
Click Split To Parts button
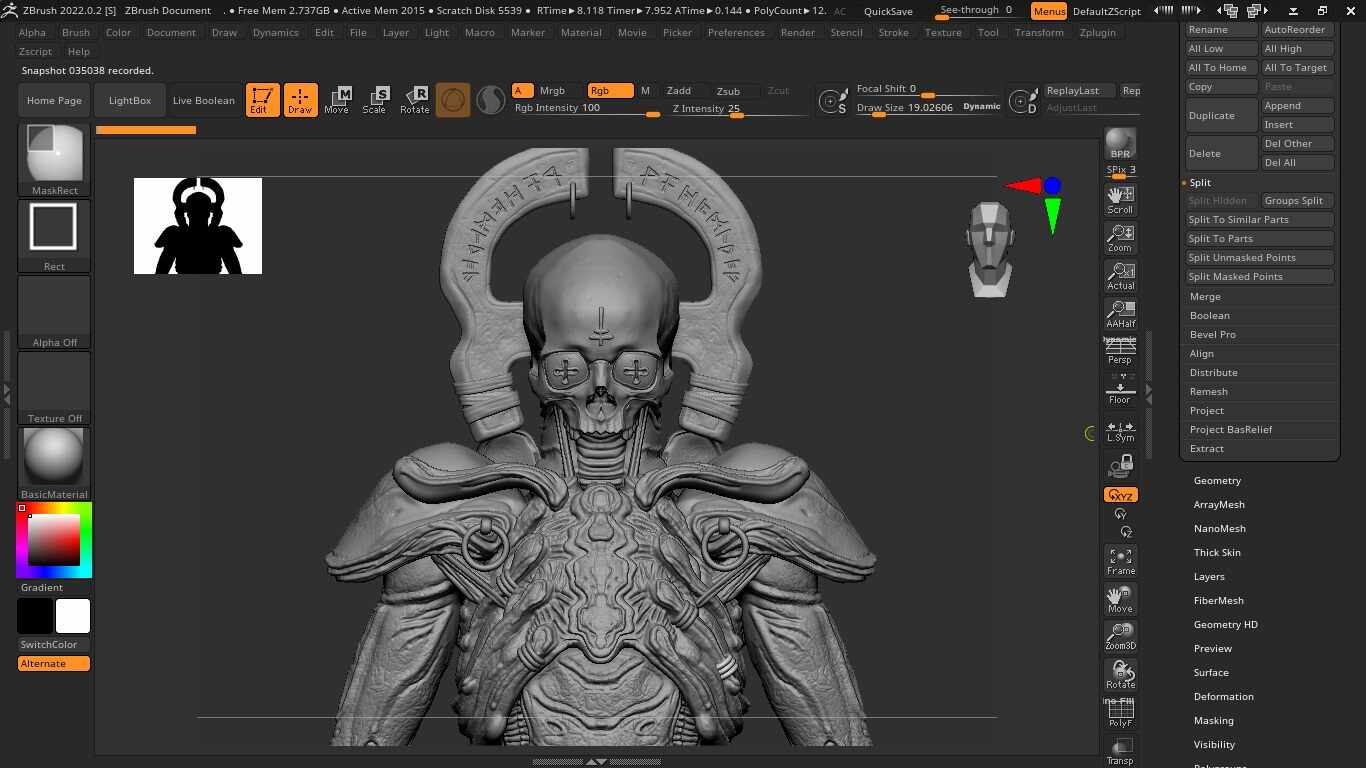pos(1259,239)
